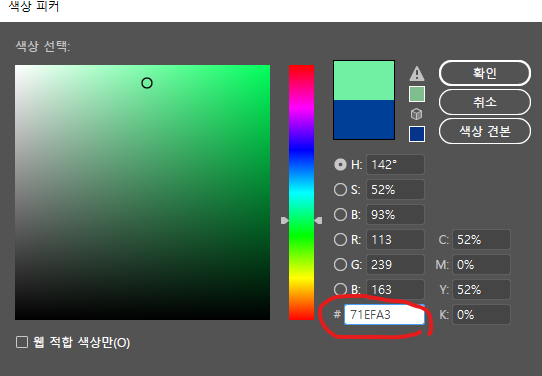
Task: Open the 색상 견본 swatches button
Action: (x=485, y=131)
